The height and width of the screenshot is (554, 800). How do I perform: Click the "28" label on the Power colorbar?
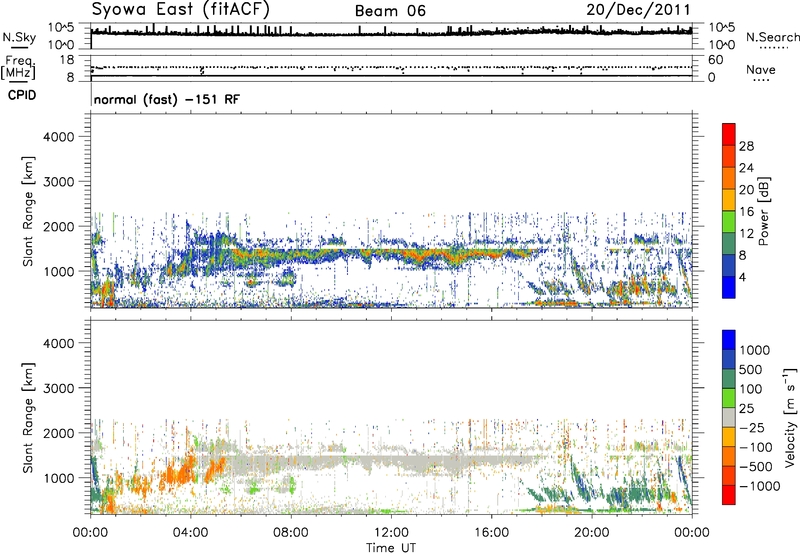[x=746, y=146]
